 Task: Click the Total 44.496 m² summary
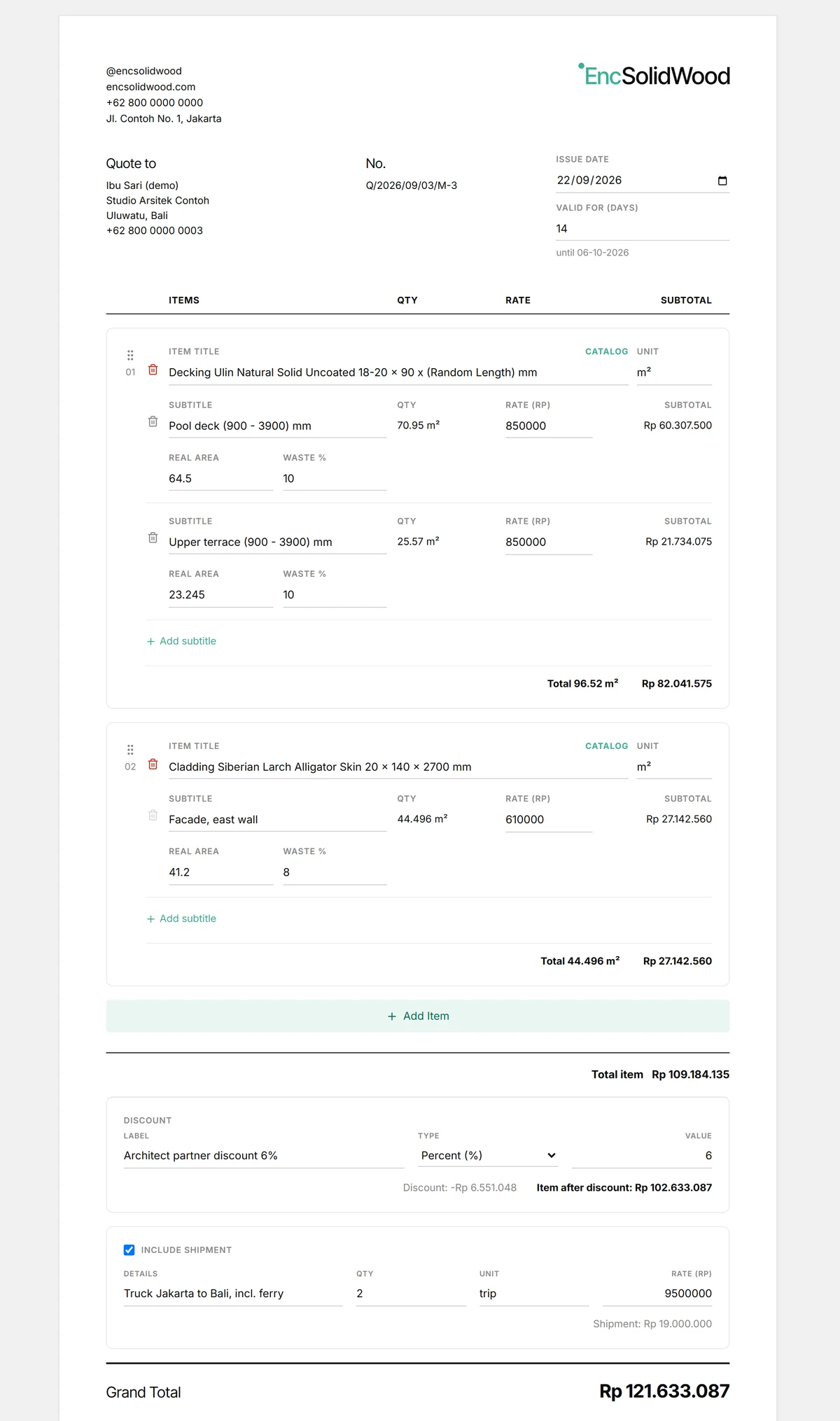tap(580, 961)
